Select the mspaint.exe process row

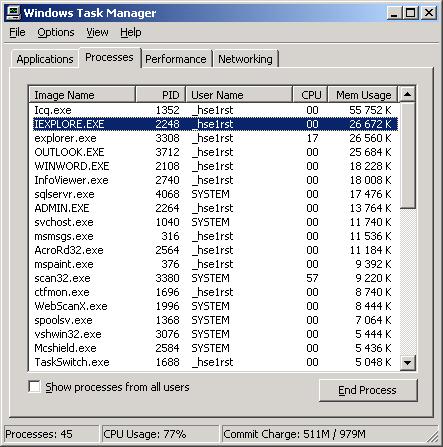pyautogui.click(x=215, y=264)
